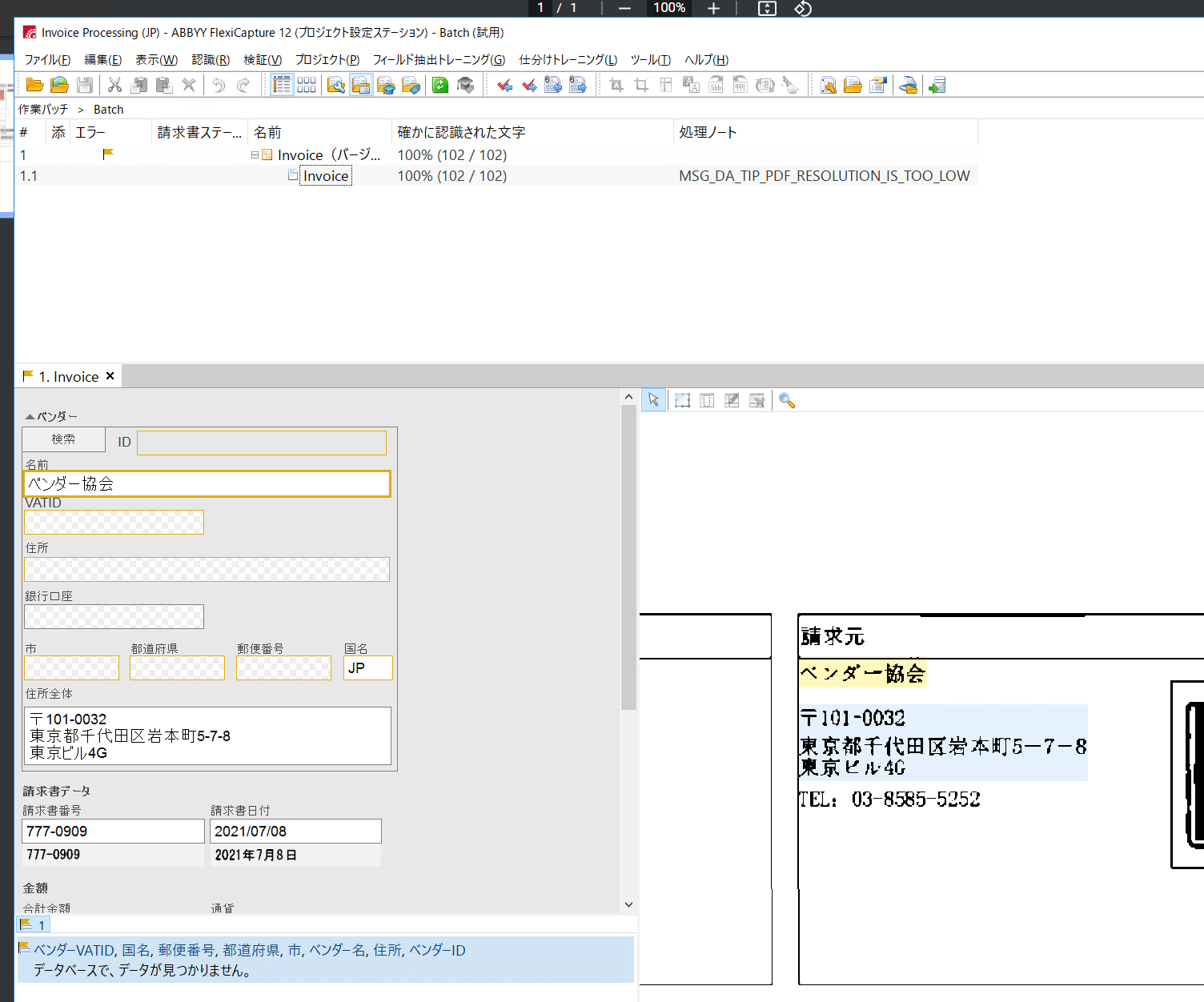The height and width of the screenshot is (1002, 1204).
Task: Click the Batch breadcrumb link
Action: pyautogui.click(x=108, y=110)
